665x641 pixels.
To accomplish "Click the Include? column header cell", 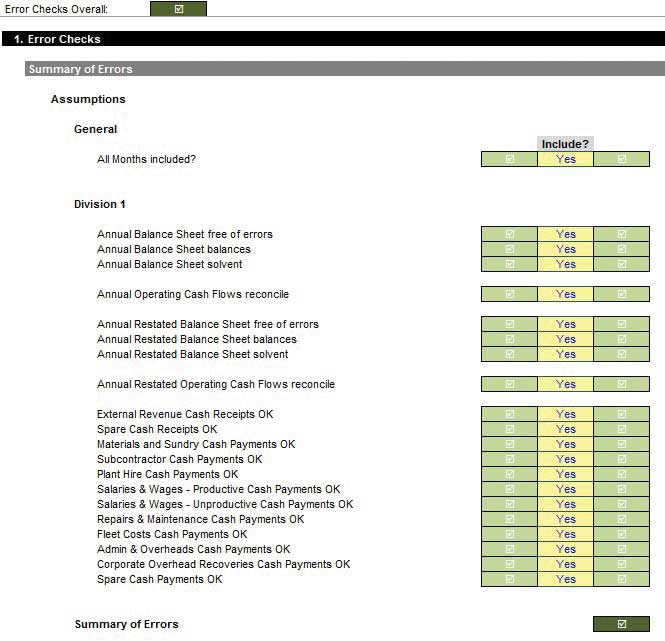I will [565, 144].
